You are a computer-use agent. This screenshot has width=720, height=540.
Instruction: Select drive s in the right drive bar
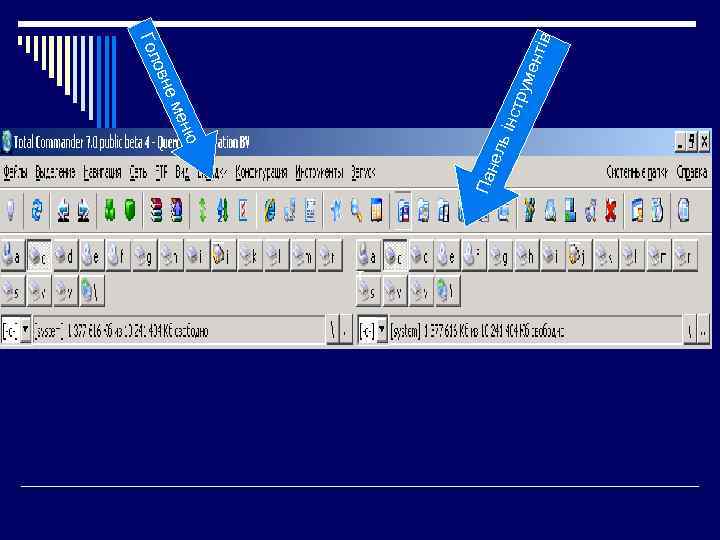coord(368,291)
